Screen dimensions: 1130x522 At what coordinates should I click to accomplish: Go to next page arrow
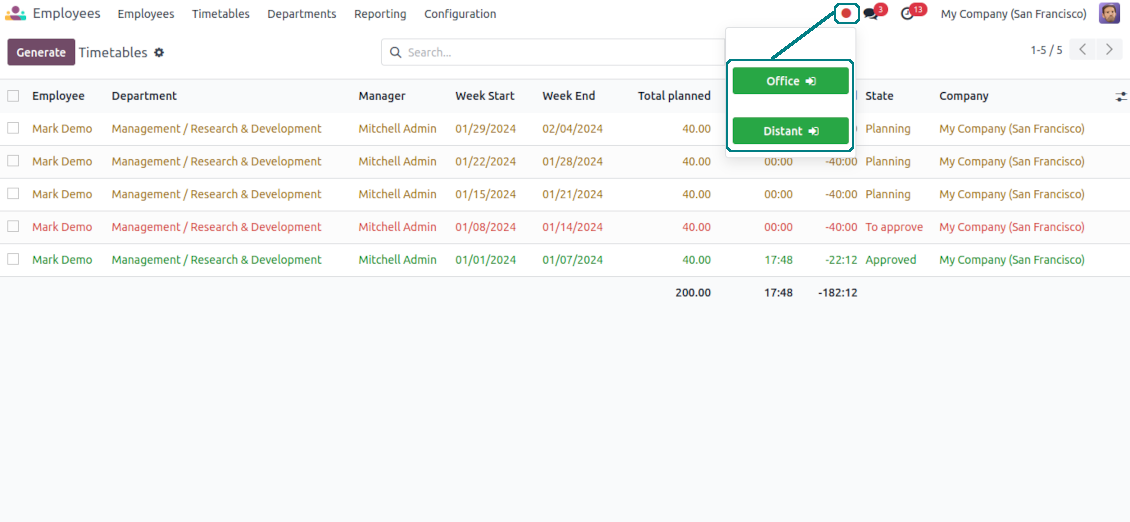click(1109, 50)
